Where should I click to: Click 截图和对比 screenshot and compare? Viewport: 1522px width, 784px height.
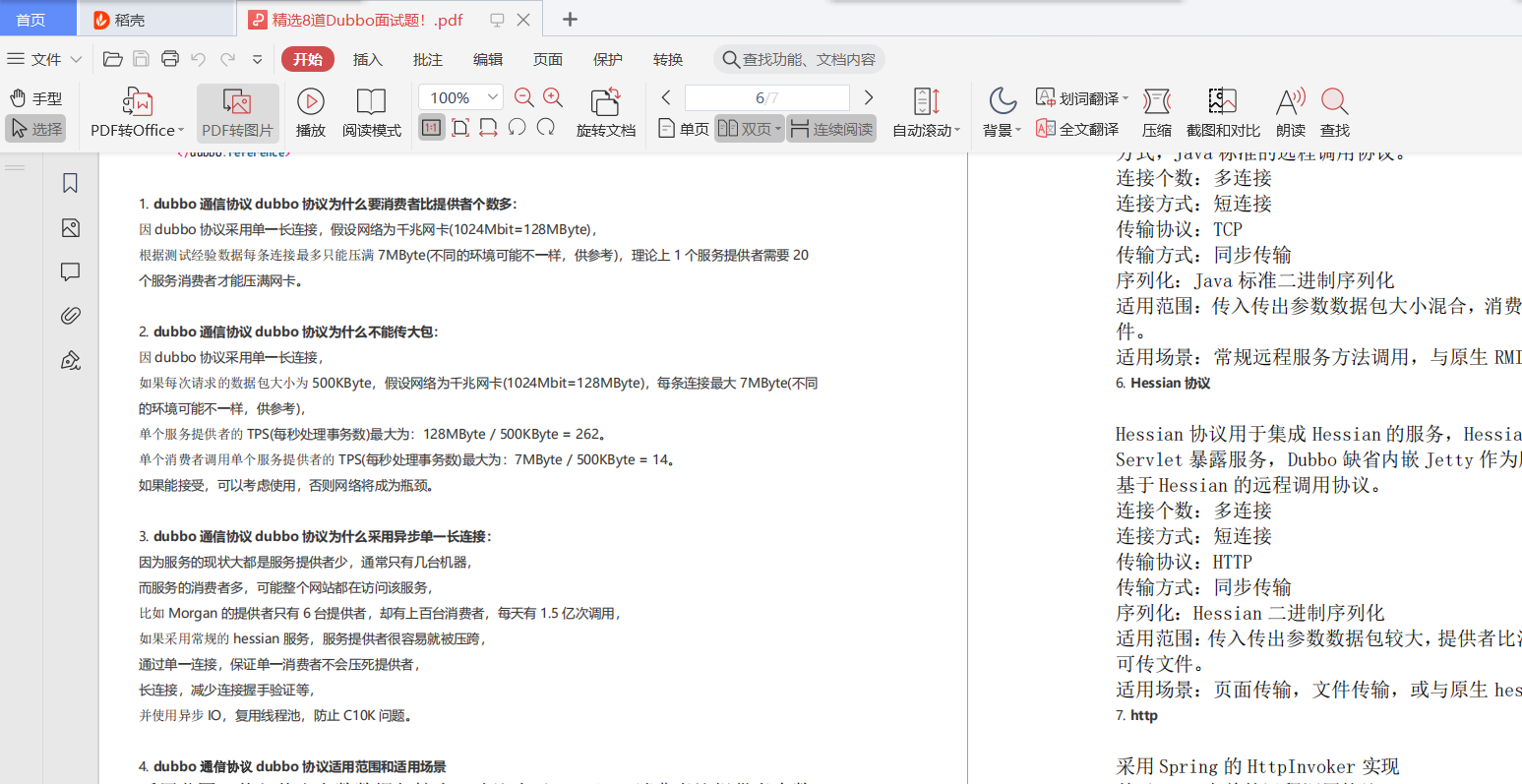(1223, 112)
